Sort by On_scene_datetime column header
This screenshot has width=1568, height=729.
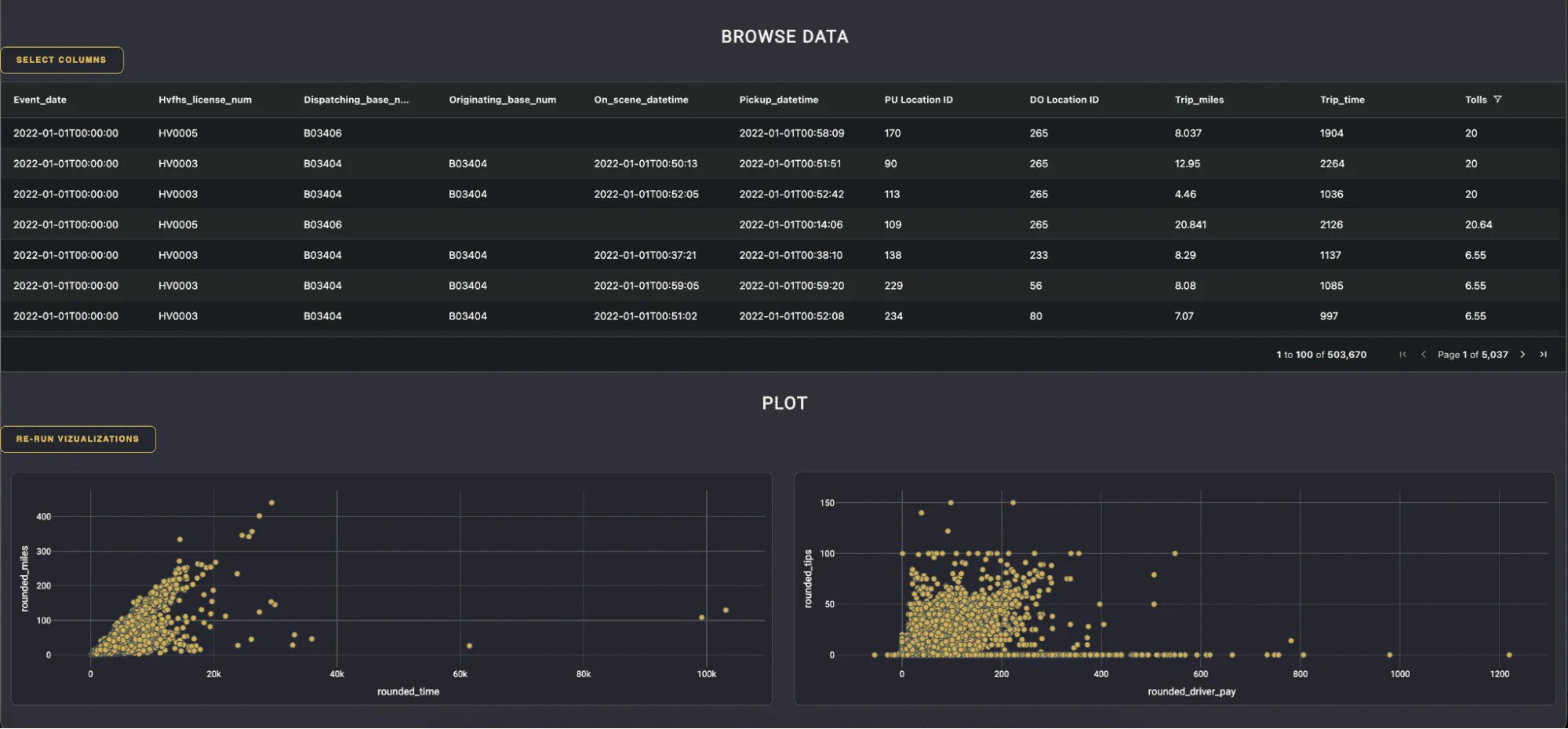(x=641, y=100)
